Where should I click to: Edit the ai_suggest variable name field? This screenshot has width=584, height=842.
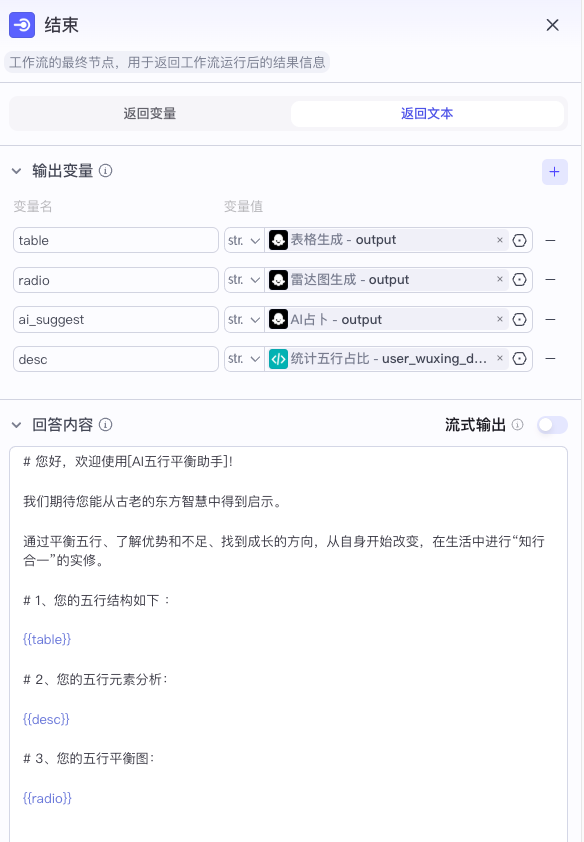[x=115, y=320]
